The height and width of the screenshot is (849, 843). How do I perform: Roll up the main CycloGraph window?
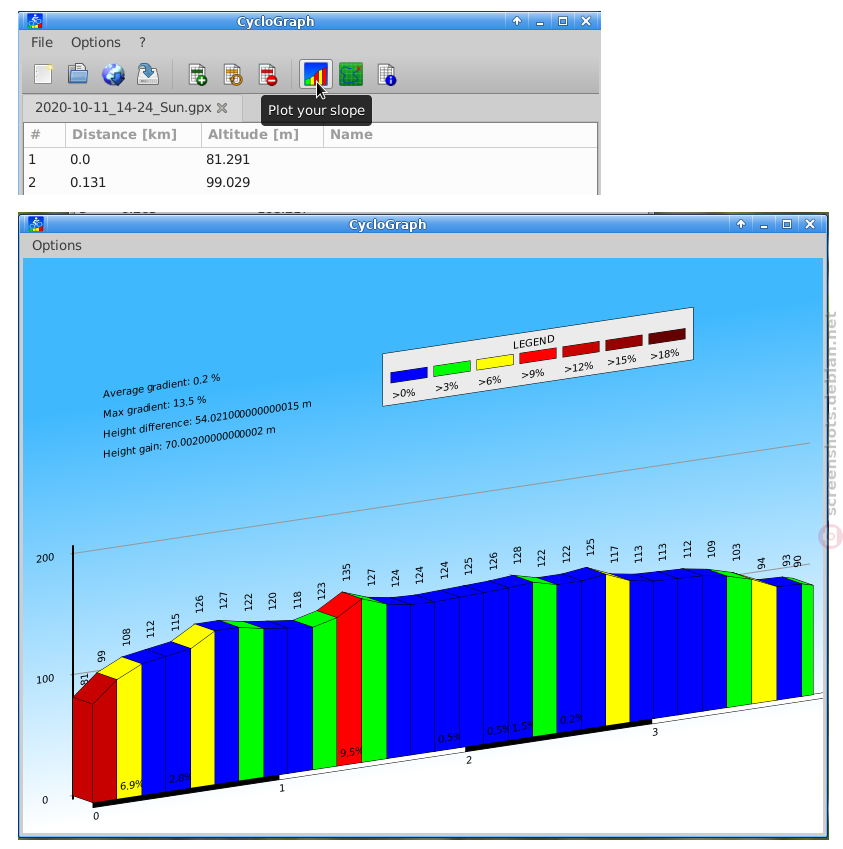coord(517,21)
